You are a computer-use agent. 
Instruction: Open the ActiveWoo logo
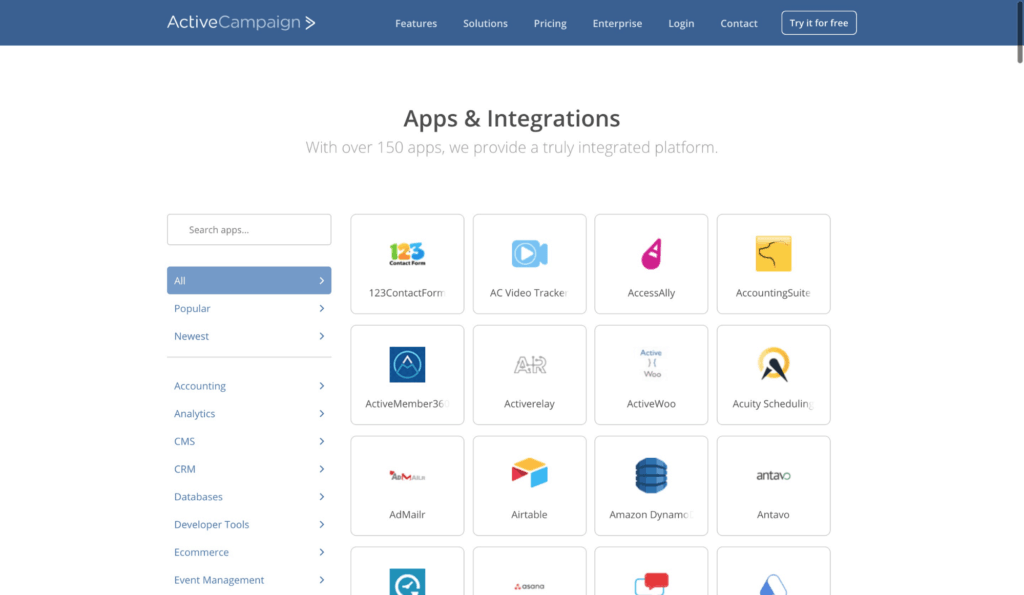tap(651, 364)
